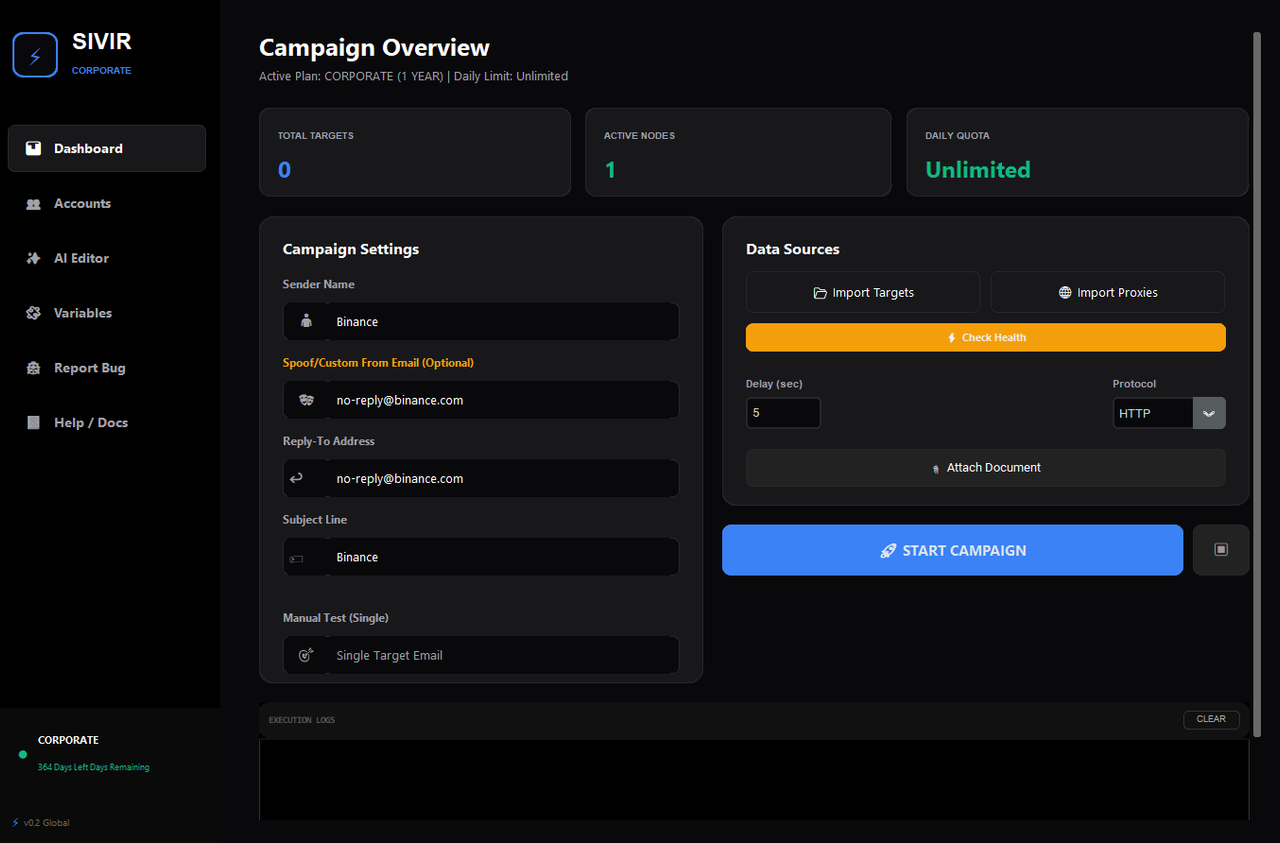This screenshot has width=1280, height=843.
Task: Click the page vertical scrollbar
Action: tap(1257, 385)
